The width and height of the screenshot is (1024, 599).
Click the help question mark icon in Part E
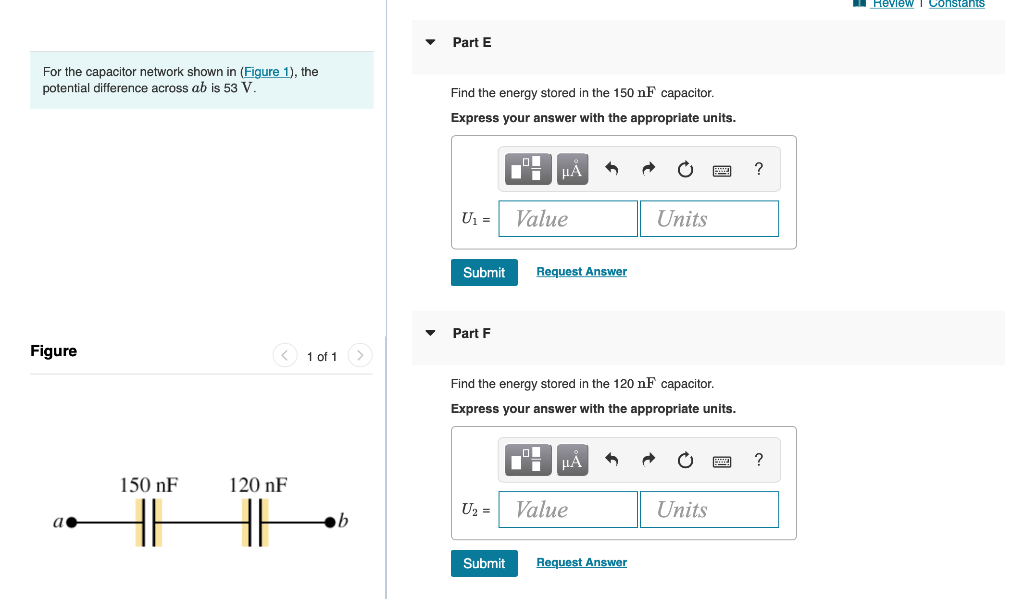click(x=758, y=169)
